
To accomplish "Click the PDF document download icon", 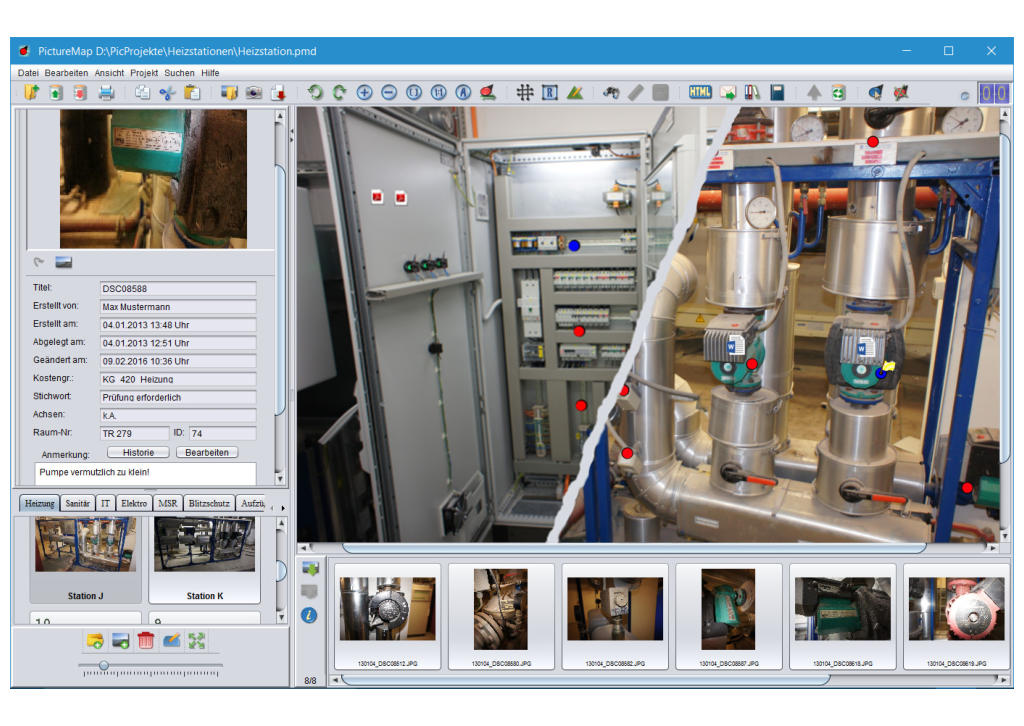I will (x=279, y=93).
